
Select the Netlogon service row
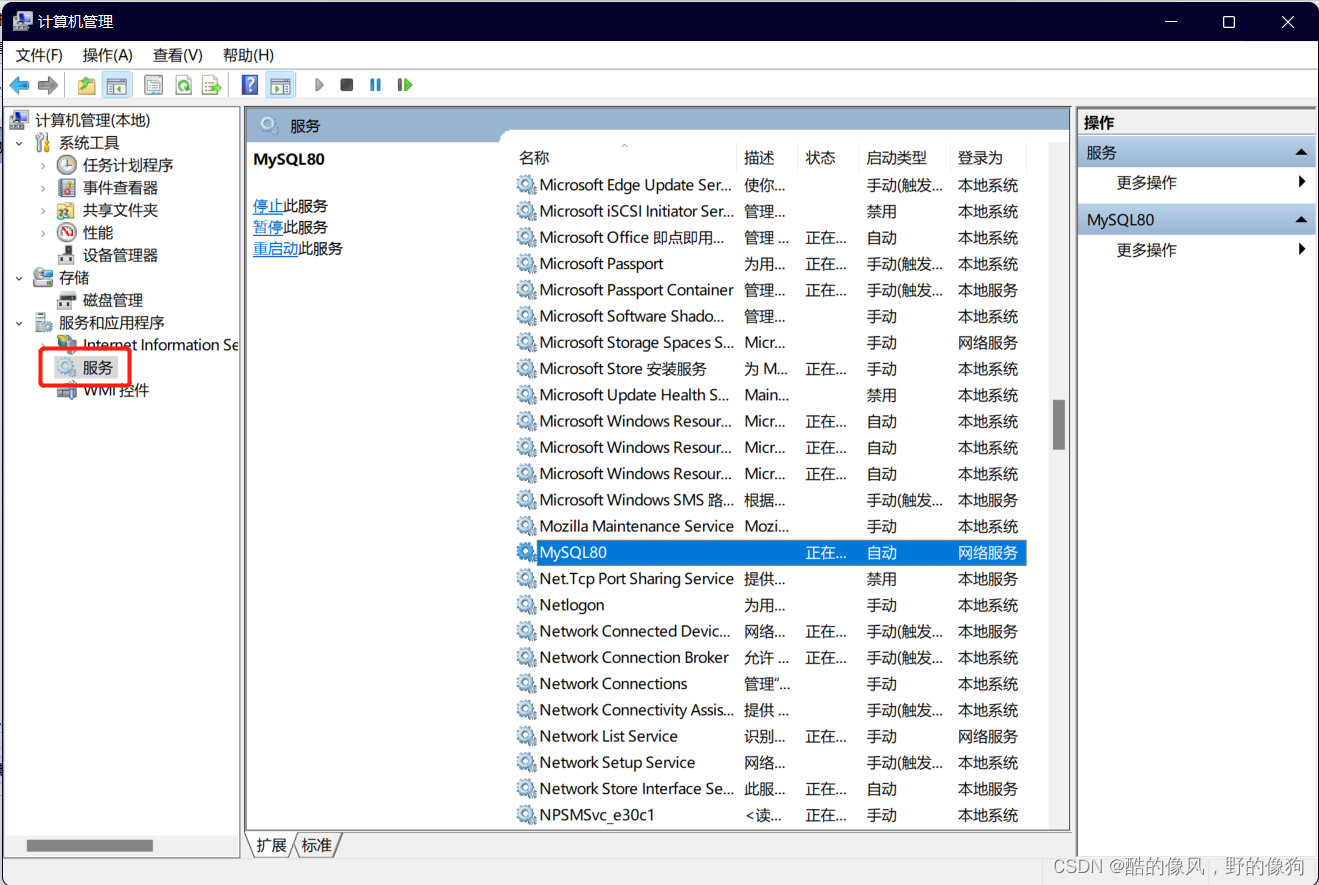(770, 605)
